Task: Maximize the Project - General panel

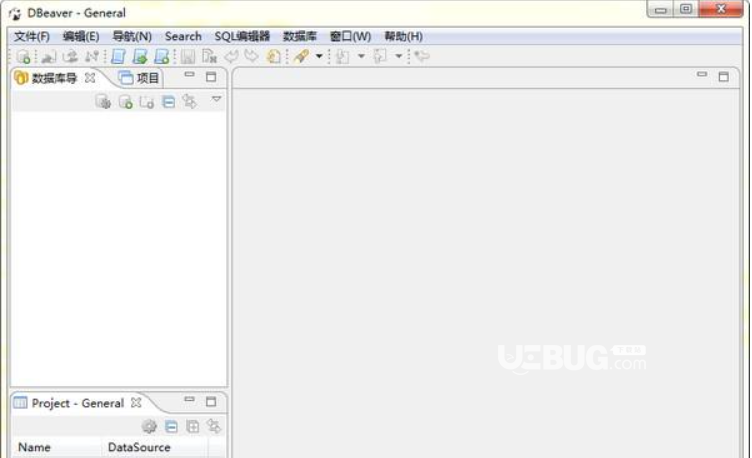Action: click(x=211, y=401)
